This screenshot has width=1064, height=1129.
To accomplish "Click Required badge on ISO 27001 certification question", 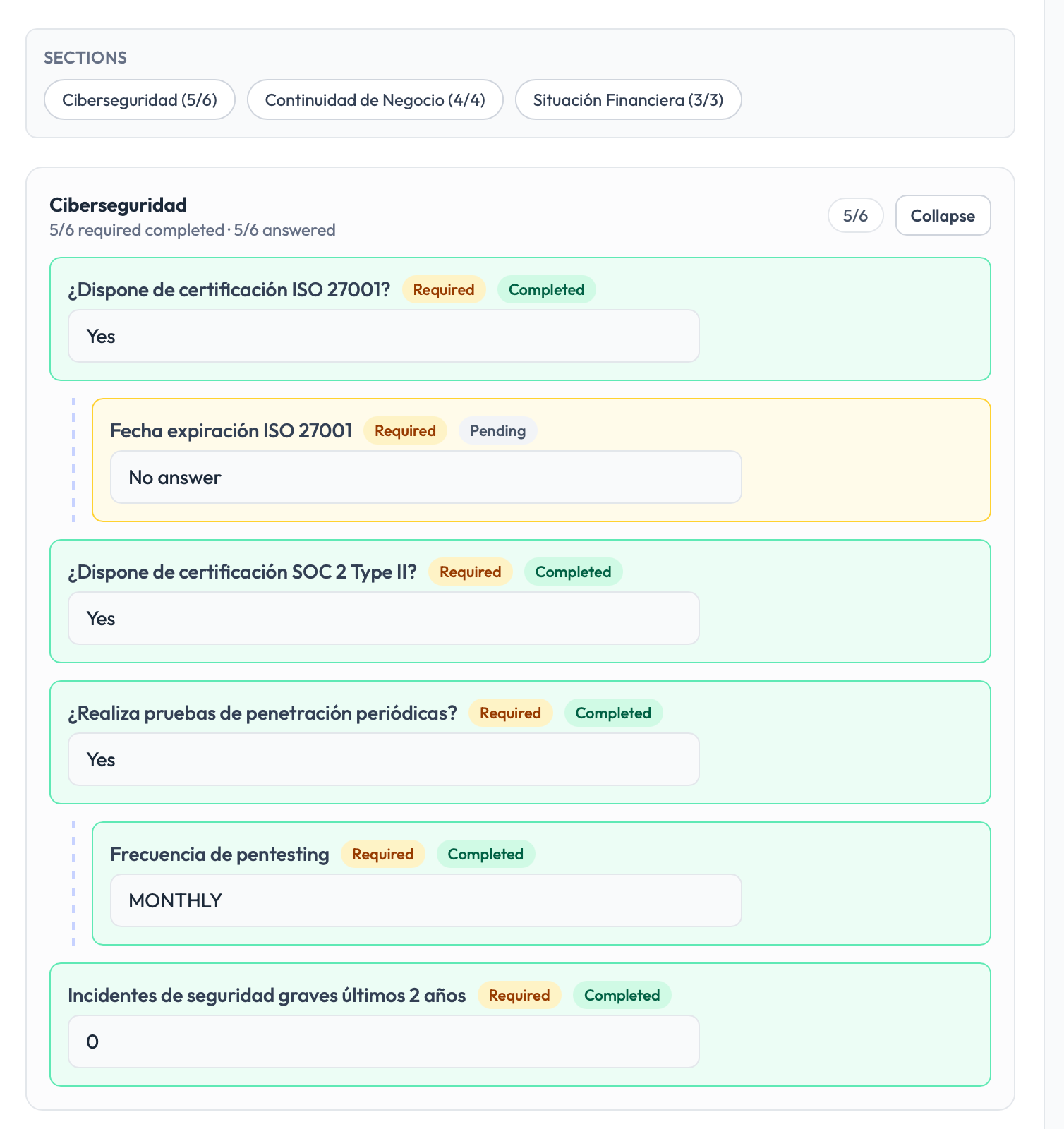I will [444, 289].
